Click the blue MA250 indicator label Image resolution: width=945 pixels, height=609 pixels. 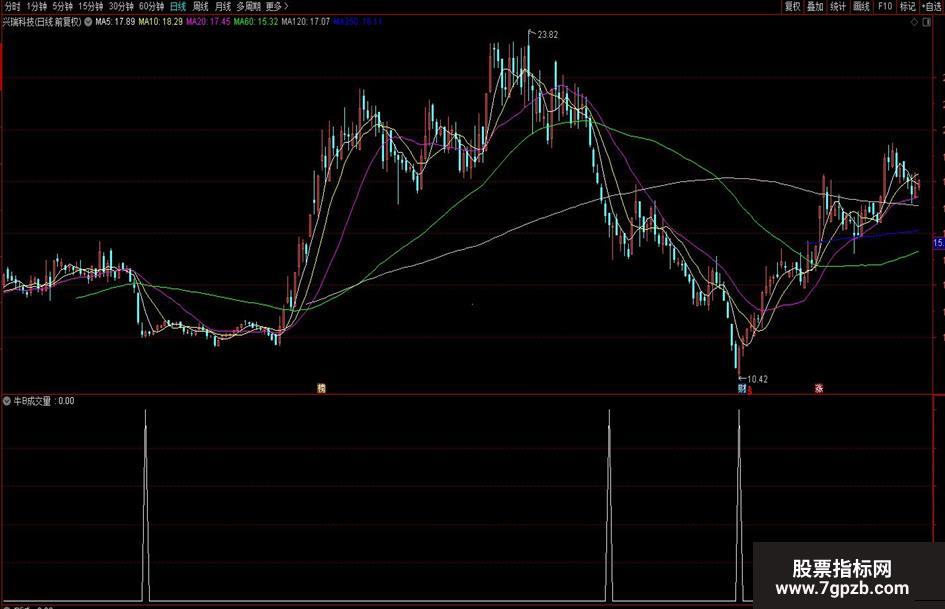pyautogui.click(x=358, y=22)
